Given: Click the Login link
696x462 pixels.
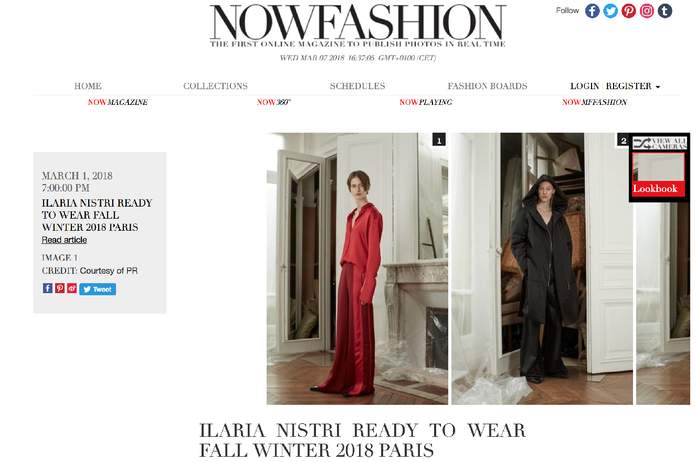Looking at the screenshot, I should (585, 86).
